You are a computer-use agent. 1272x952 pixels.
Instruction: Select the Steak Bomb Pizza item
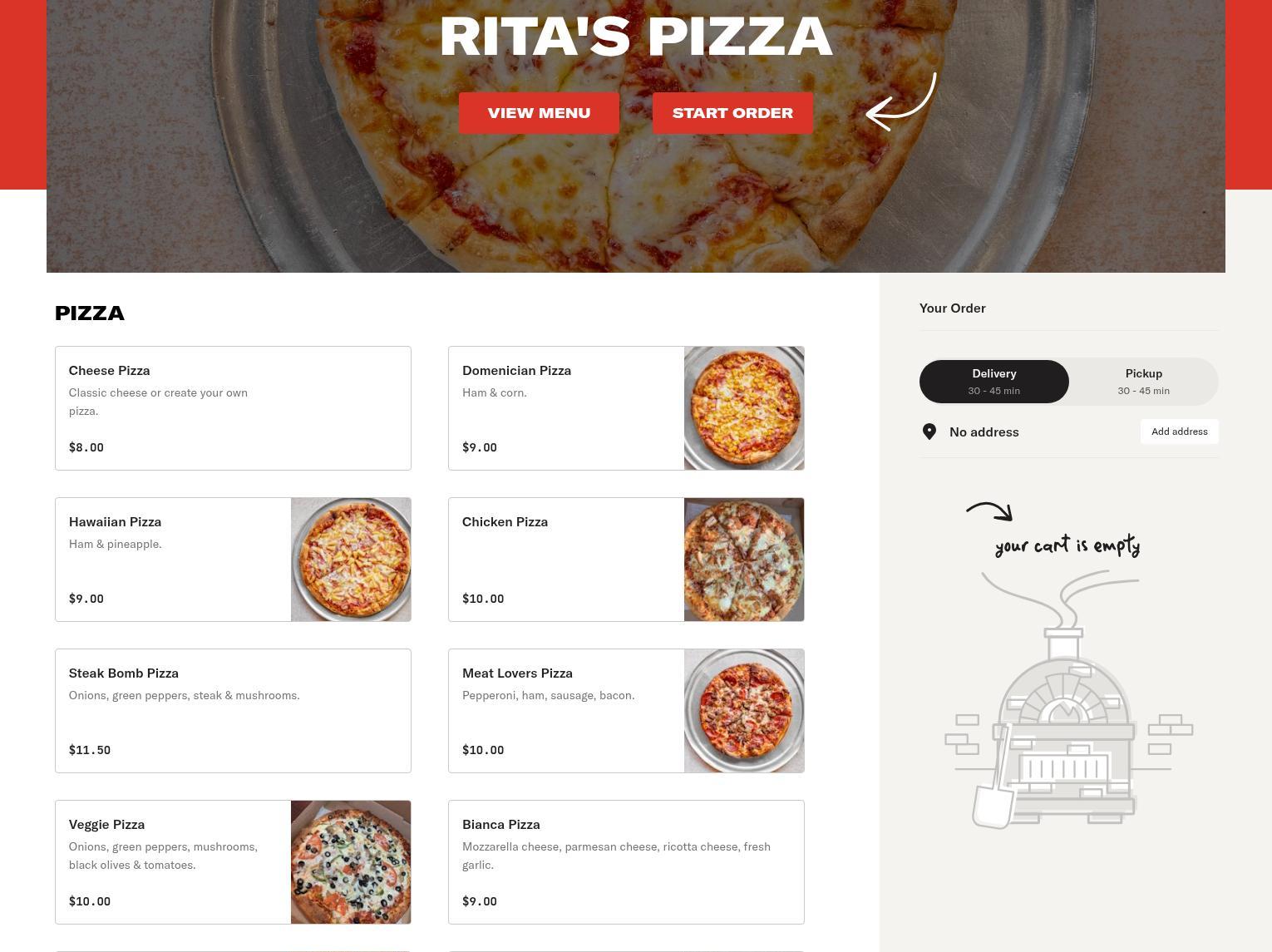(x=233, y=711)
